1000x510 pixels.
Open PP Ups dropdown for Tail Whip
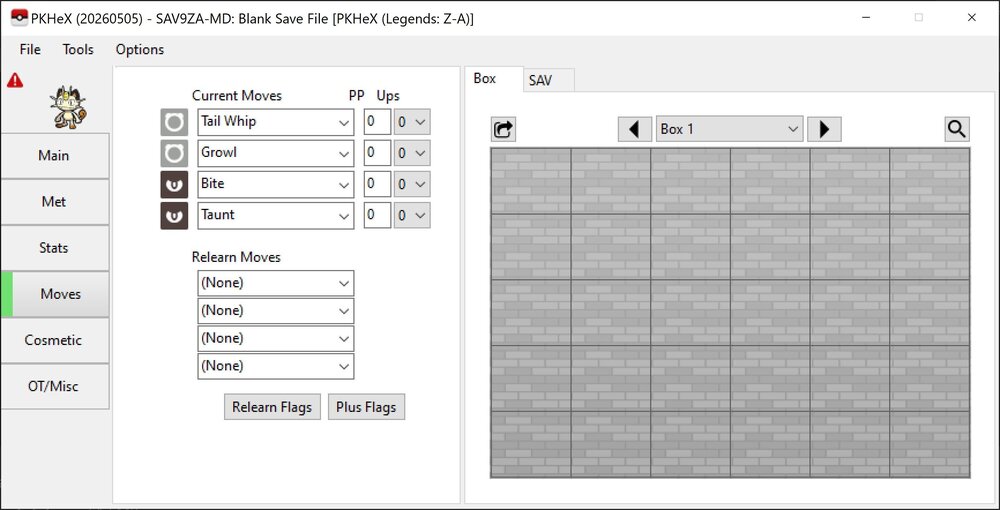pos(412,122)
